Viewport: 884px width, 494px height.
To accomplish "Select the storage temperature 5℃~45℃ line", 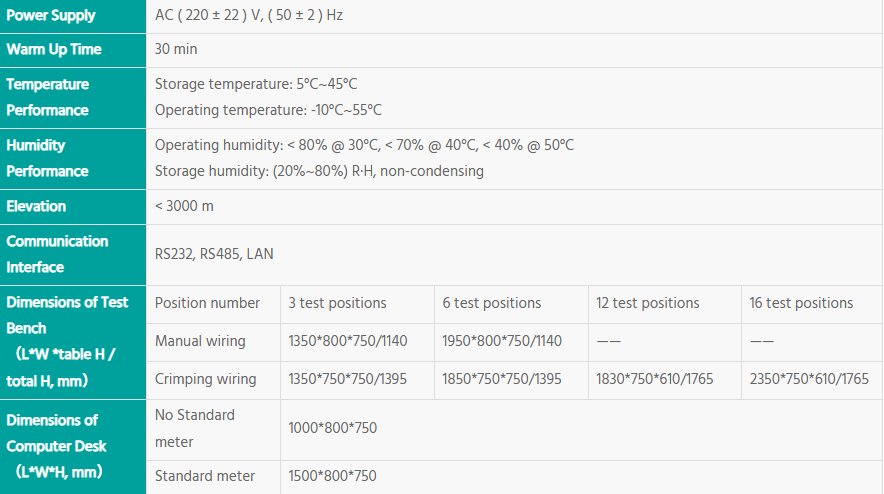I will 256,84.
